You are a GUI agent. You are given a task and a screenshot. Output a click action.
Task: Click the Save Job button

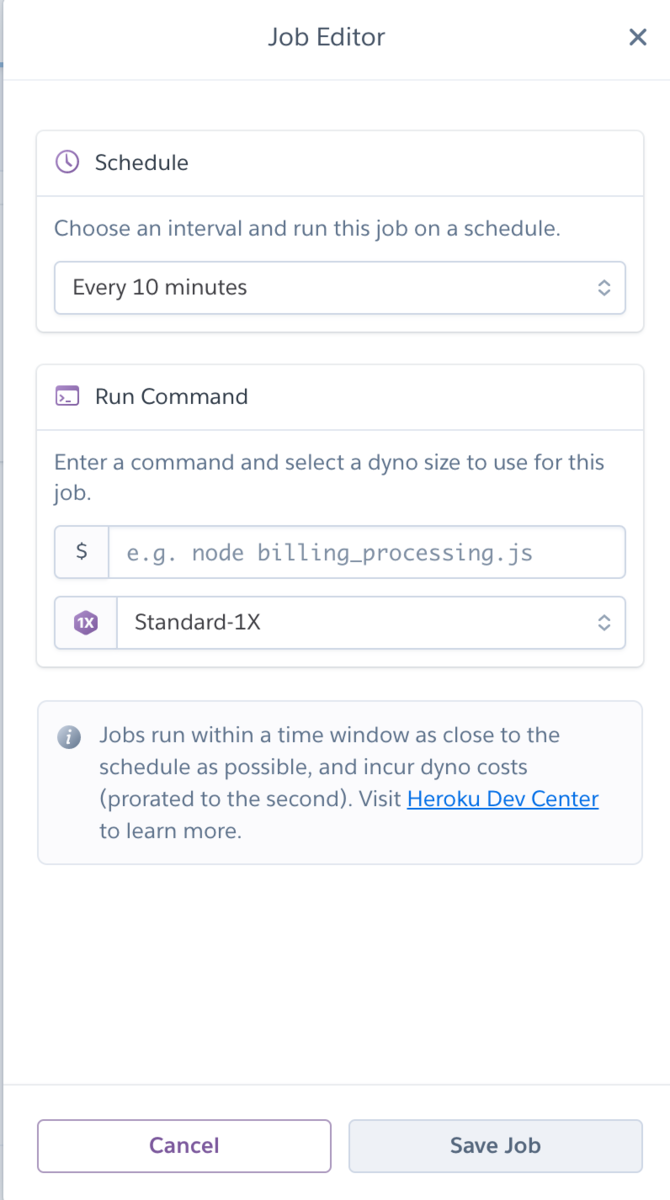click(495, 1146)
